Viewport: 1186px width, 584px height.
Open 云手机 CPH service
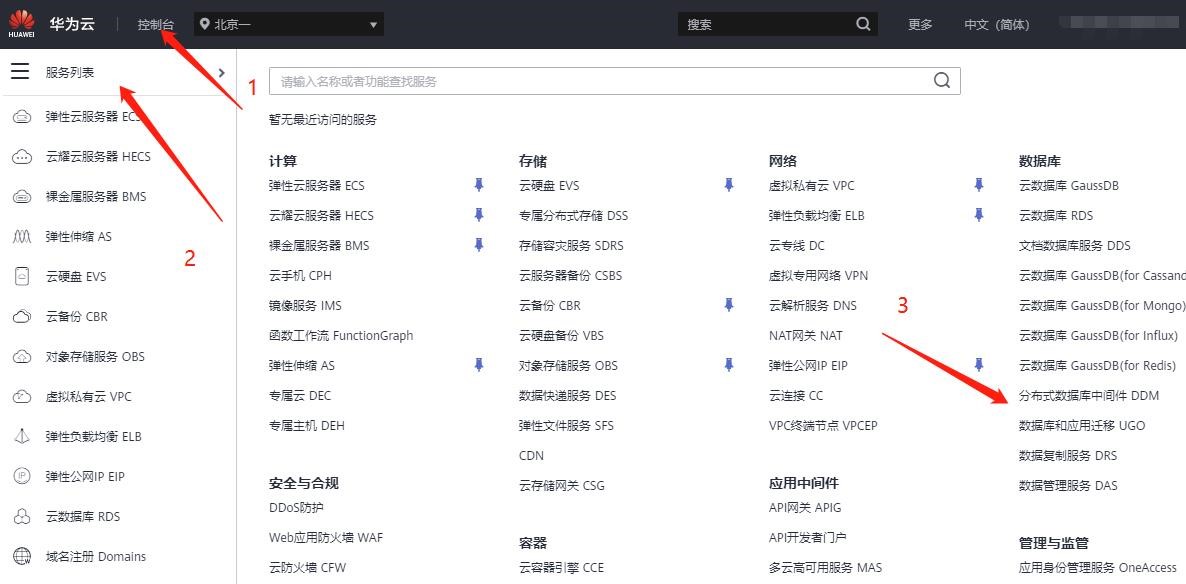300,275
